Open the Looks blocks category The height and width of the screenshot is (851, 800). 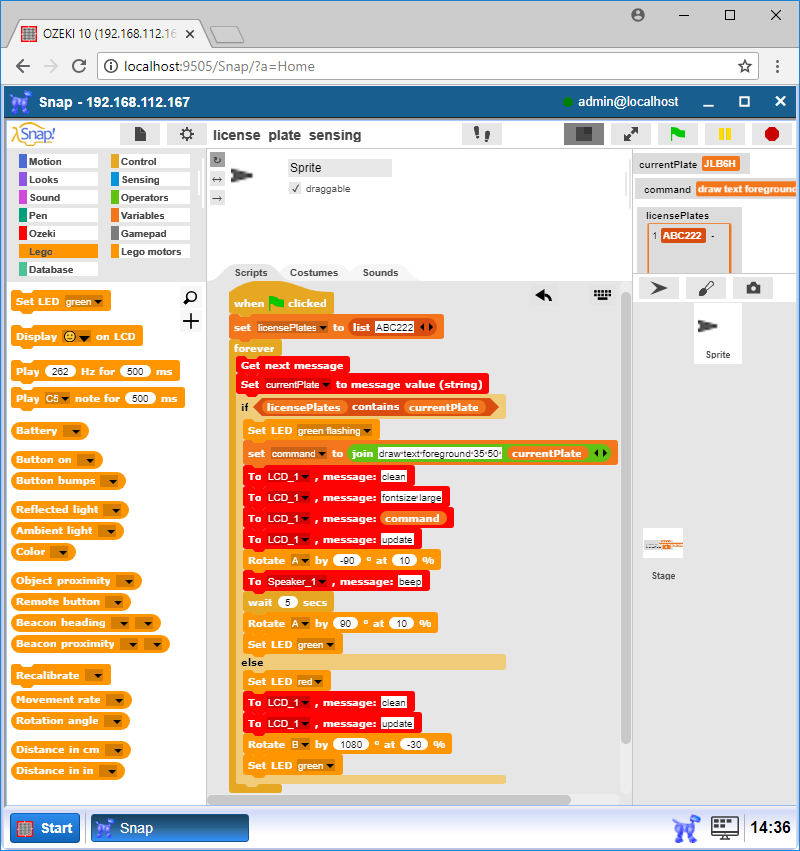point(58,179)
